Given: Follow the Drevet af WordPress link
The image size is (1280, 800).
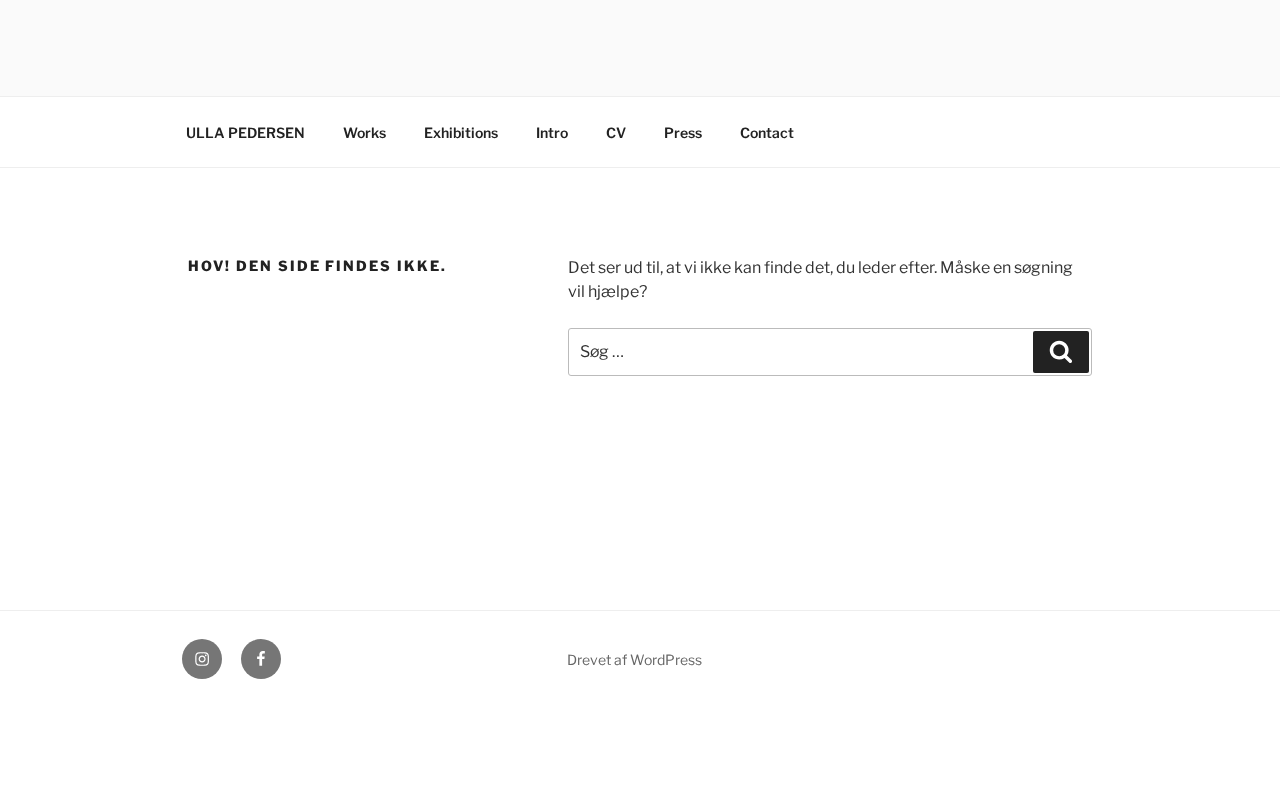Looking at the screenshot, I should click(x=634, y=660).
